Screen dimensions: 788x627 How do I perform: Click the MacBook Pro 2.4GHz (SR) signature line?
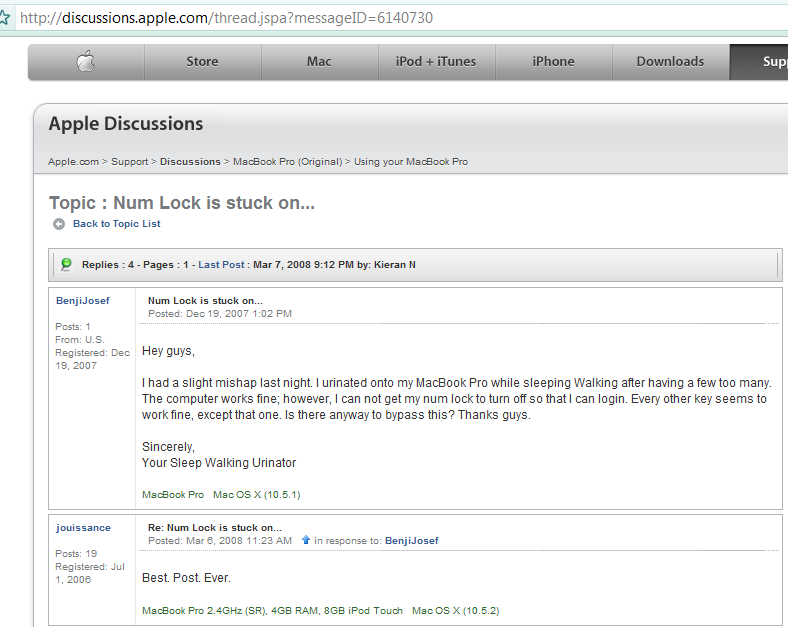click(x=321, y=611)
